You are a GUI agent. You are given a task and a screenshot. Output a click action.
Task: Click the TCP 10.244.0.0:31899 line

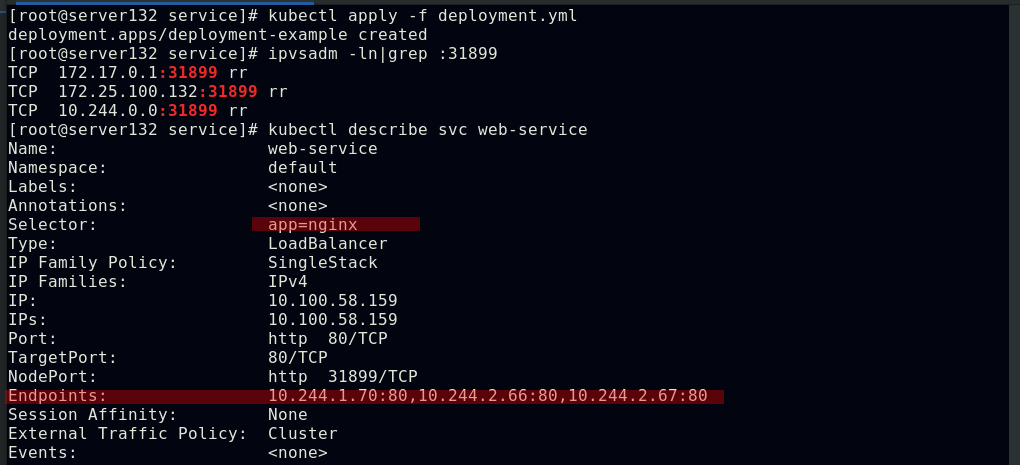pos(127,111)
